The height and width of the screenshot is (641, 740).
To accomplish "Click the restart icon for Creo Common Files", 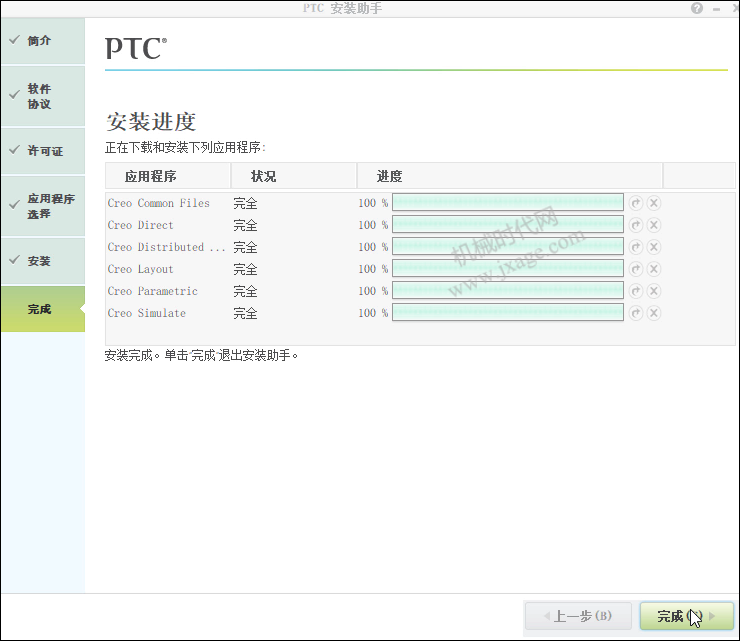I will pyautogui.click(x=636, y=203).
